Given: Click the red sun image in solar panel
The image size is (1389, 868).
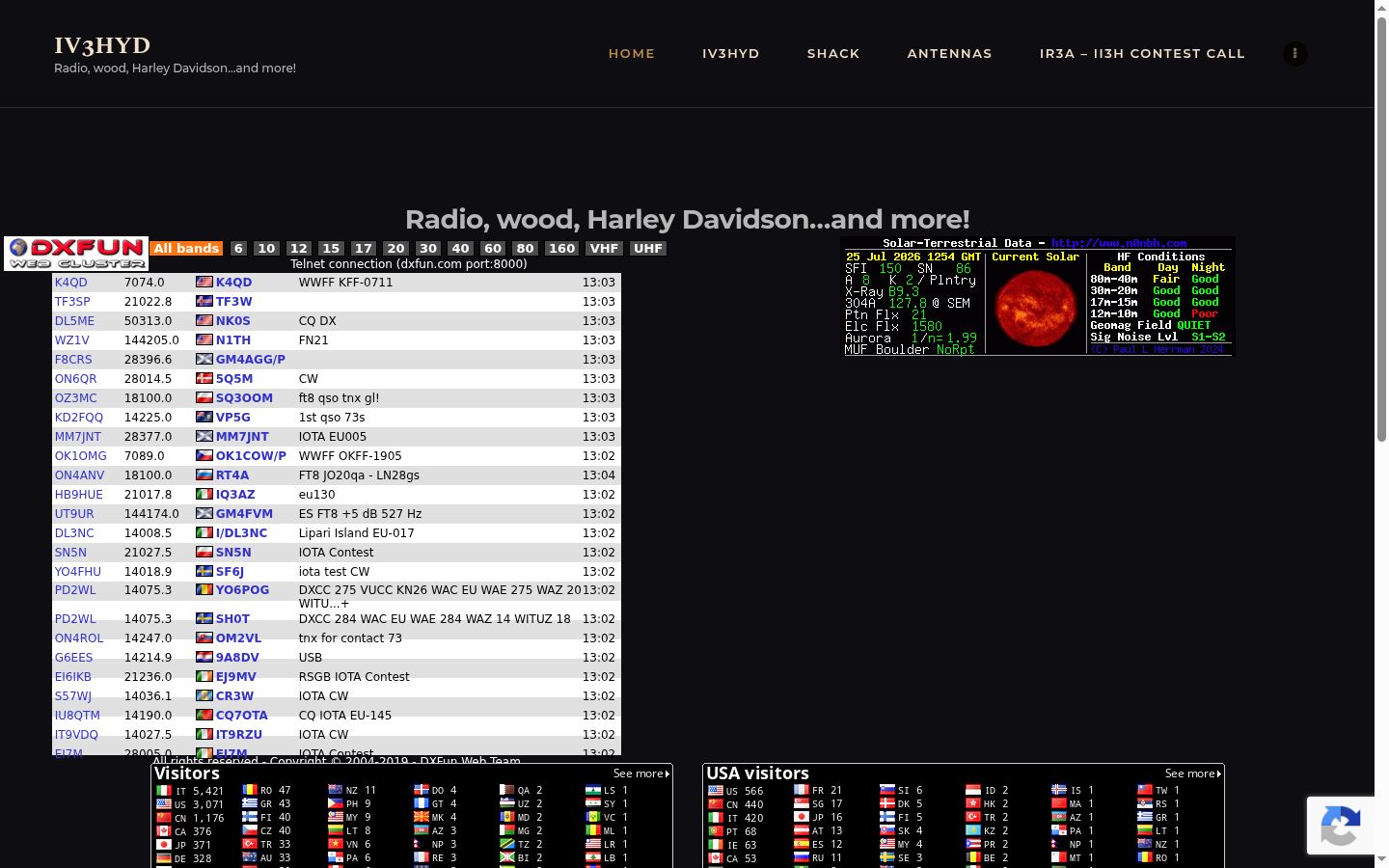Looking at the screenshot, I should pos(1035,309).
